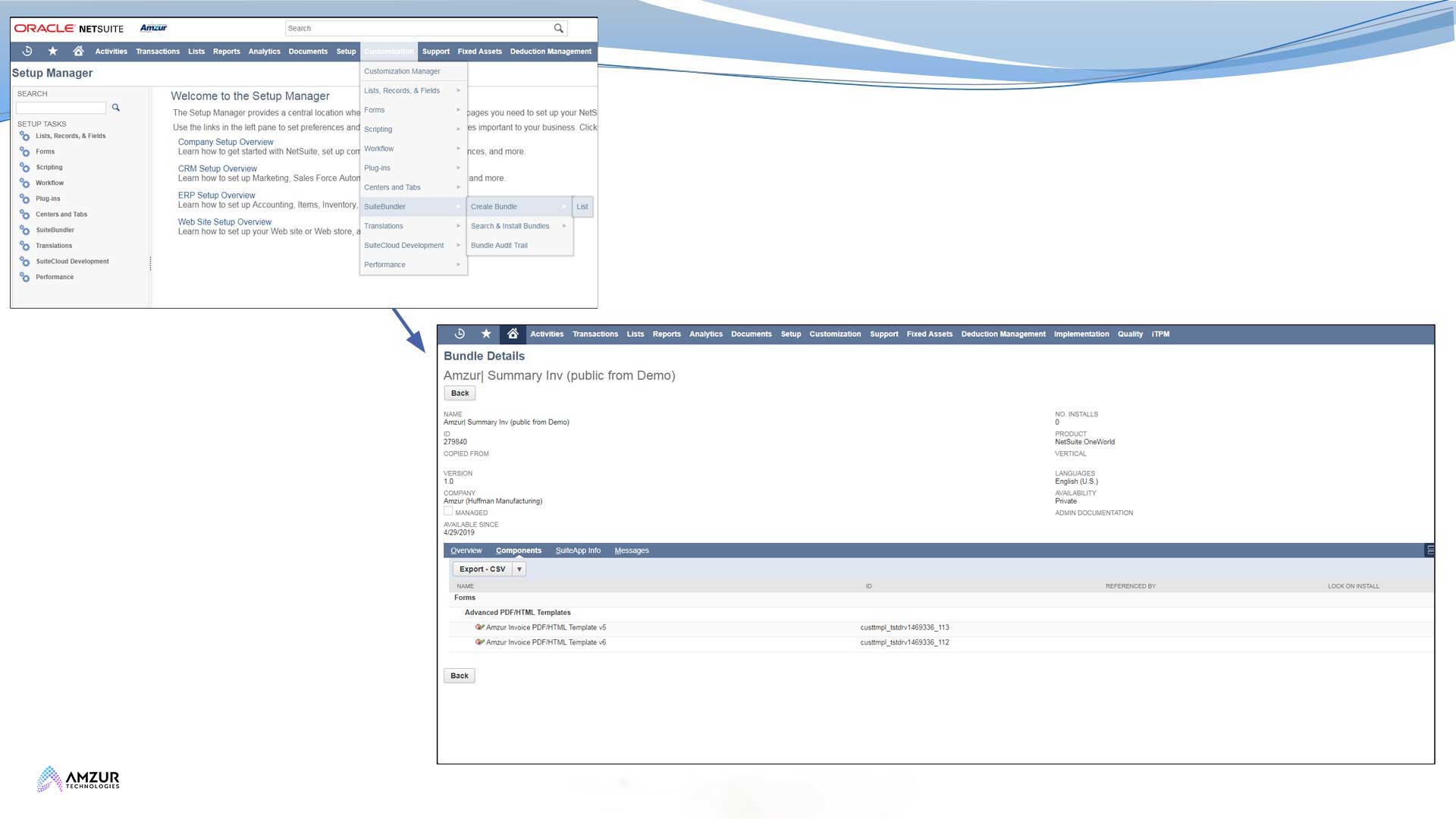
Task: Expand Centers and Tabs submenu arrow
Action: tap(459, 187)
